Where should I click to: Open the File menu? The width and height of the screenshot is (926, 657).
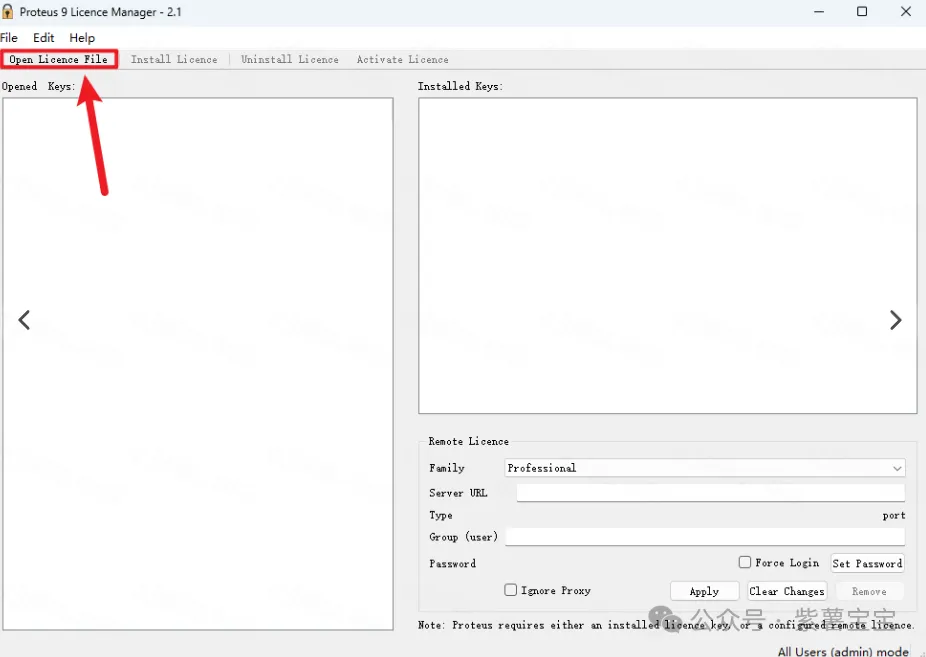click(9, 38)
